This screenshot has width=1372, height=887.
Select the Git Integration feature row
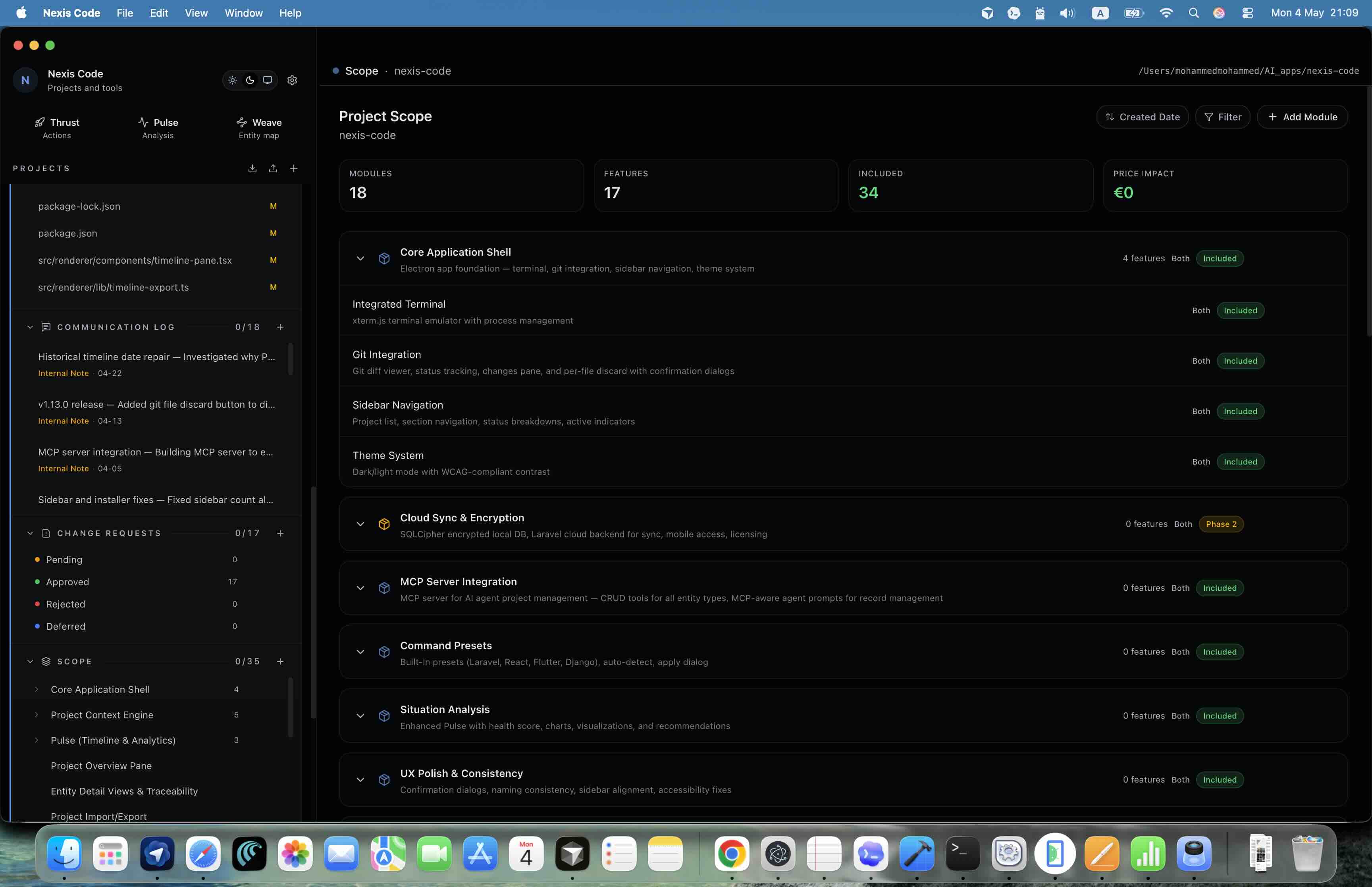point(843,361)
